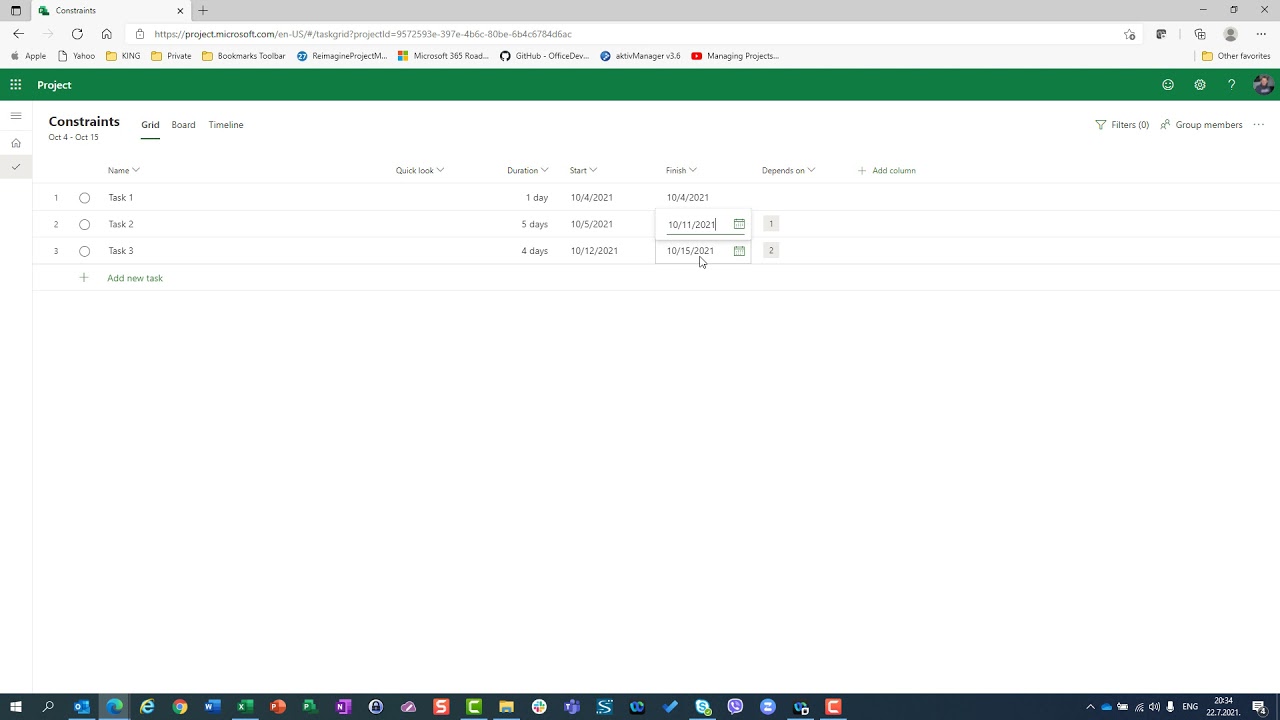Expand the Finish column dropdown
The width and height of the screenshot is (1280, 720).
(693, 170)
